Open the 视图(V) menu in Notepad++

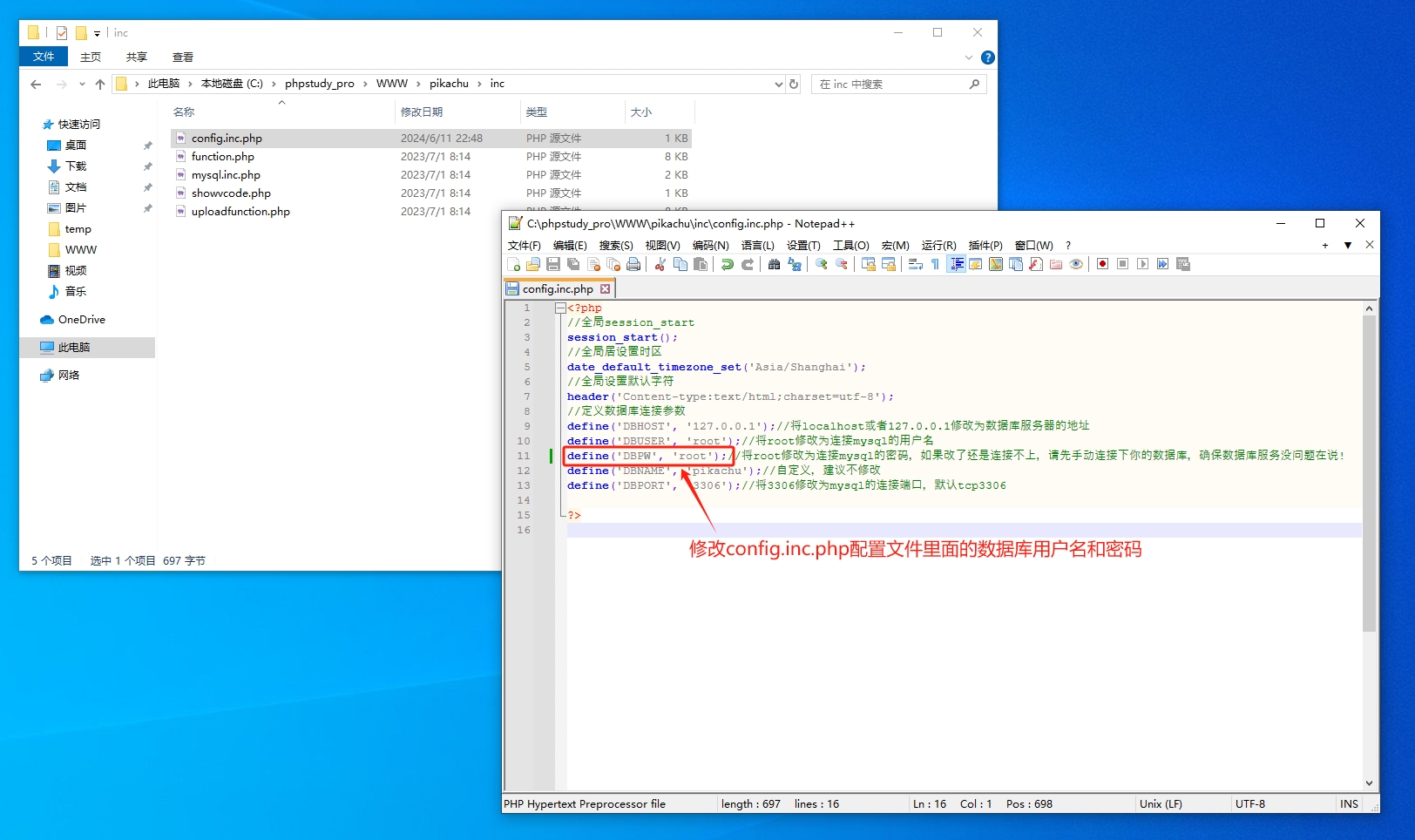click(662, 246)
